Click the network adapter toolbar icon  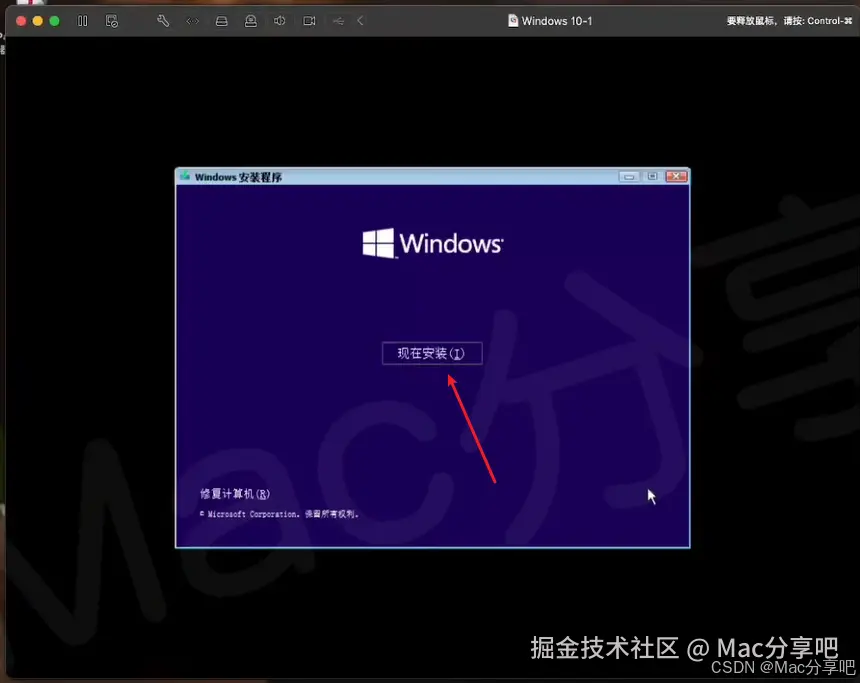pos(192,20)
